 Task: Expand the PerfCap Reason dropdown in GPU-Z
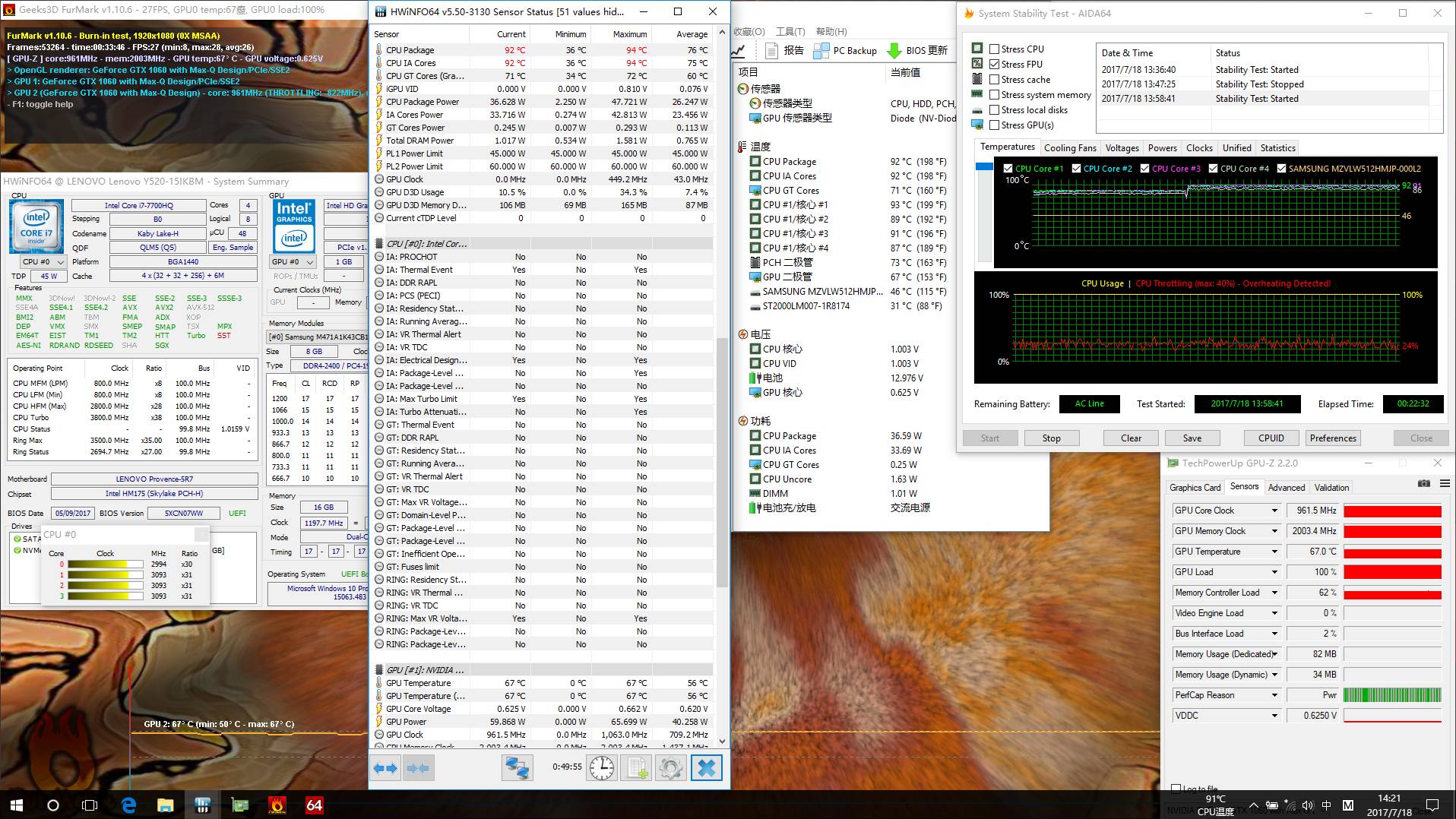pyautogui.click(x=1274, y=695)
